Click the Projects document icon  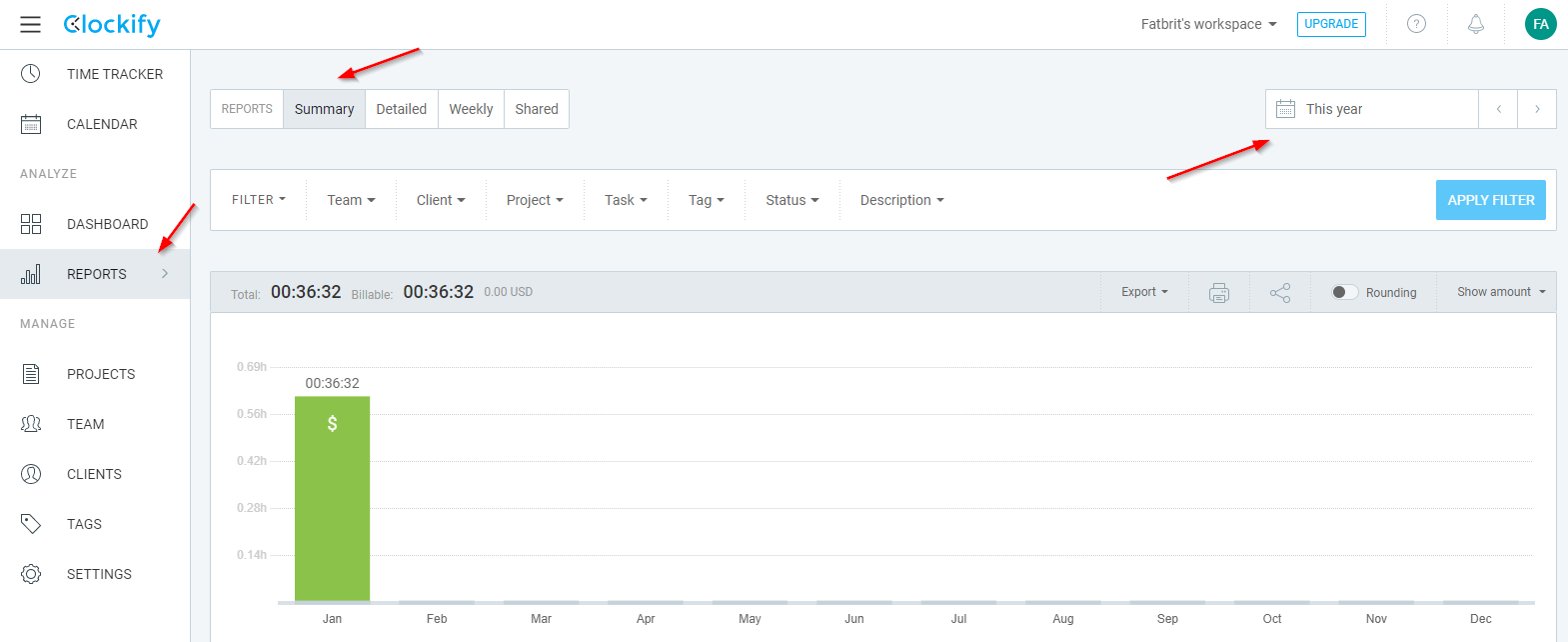coord(31,374)
